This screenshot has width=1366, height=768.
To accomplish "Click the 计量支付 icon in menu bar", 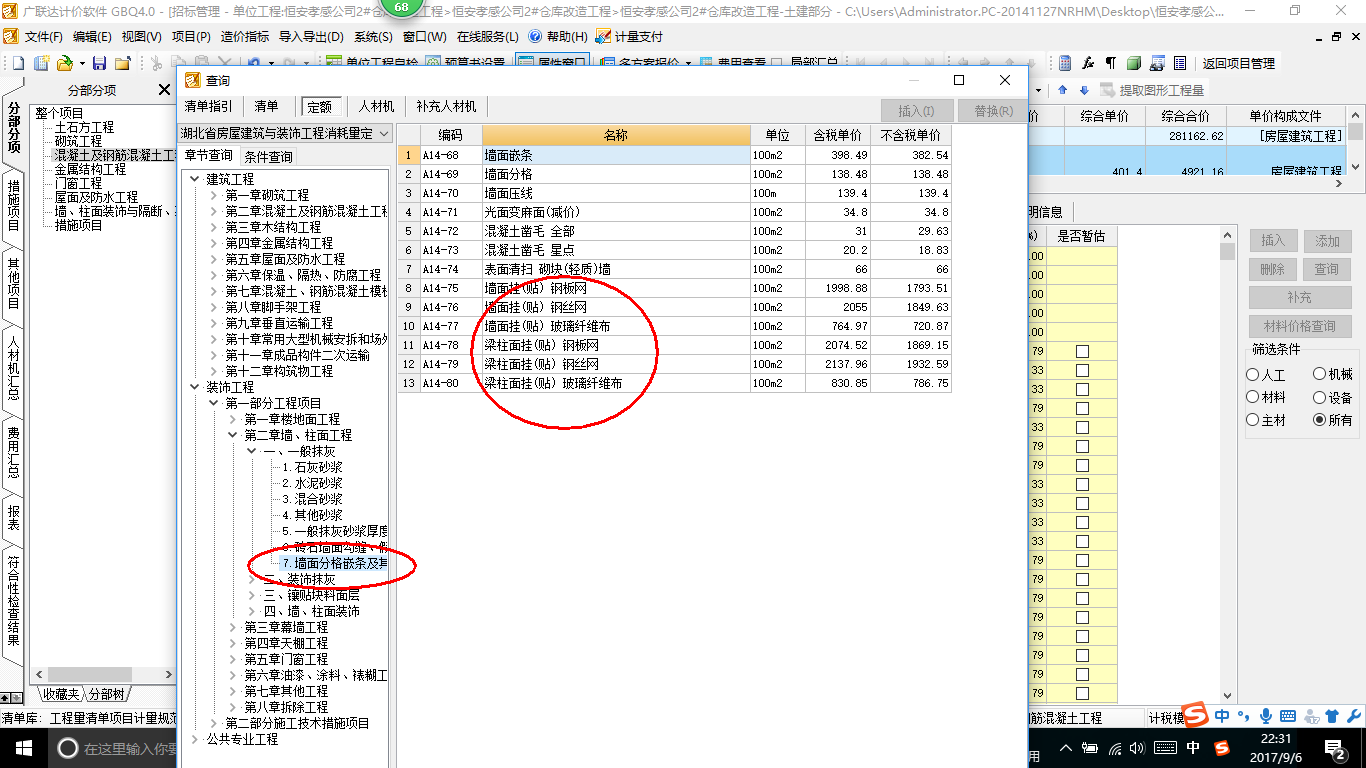I will pyautogui.click(x=603, y=36).
